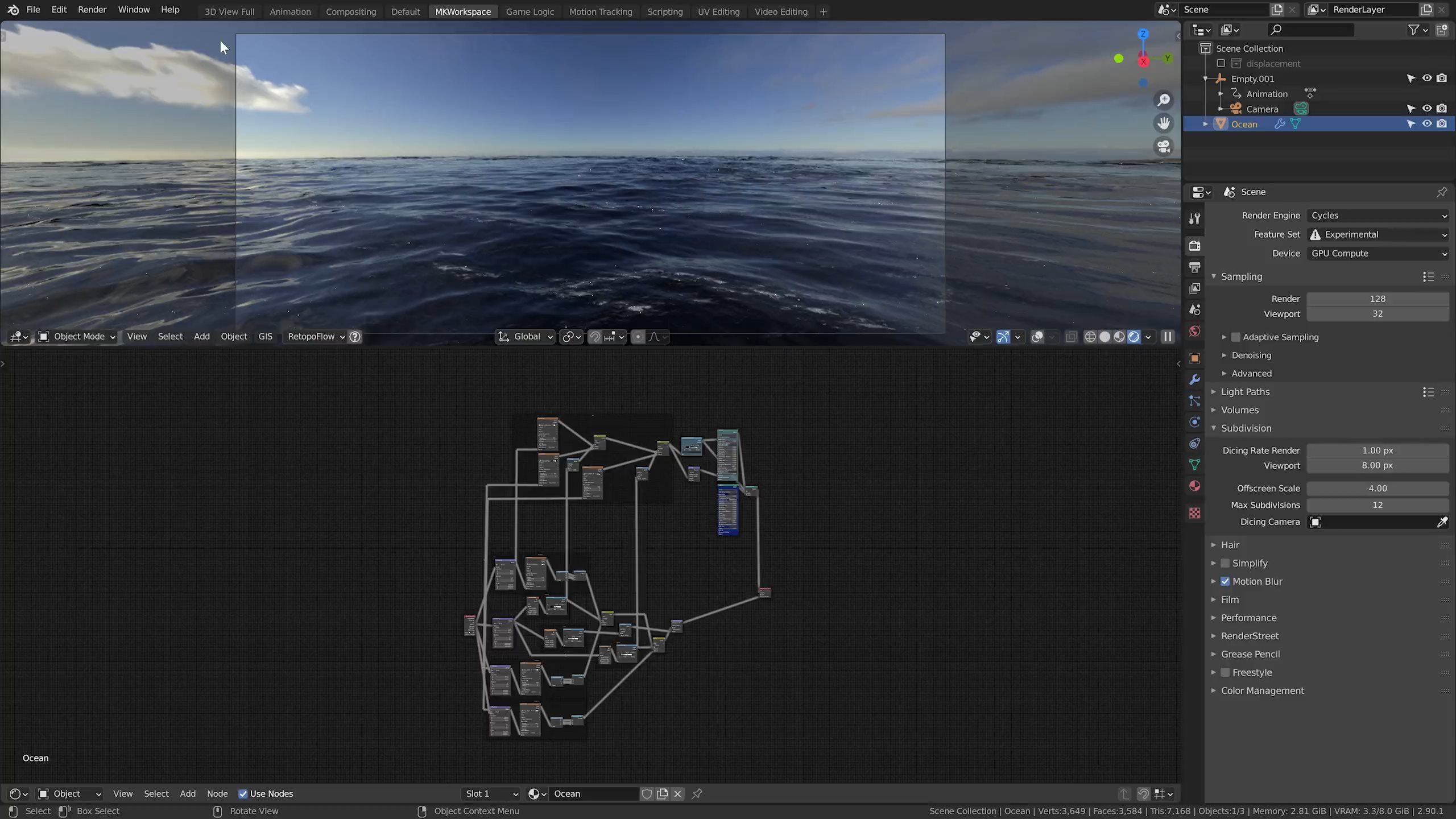This screenshot has height=819, width=1456.
Task: Click the pan hand viewport gizmo
Action: click(x=1164, y=123)
